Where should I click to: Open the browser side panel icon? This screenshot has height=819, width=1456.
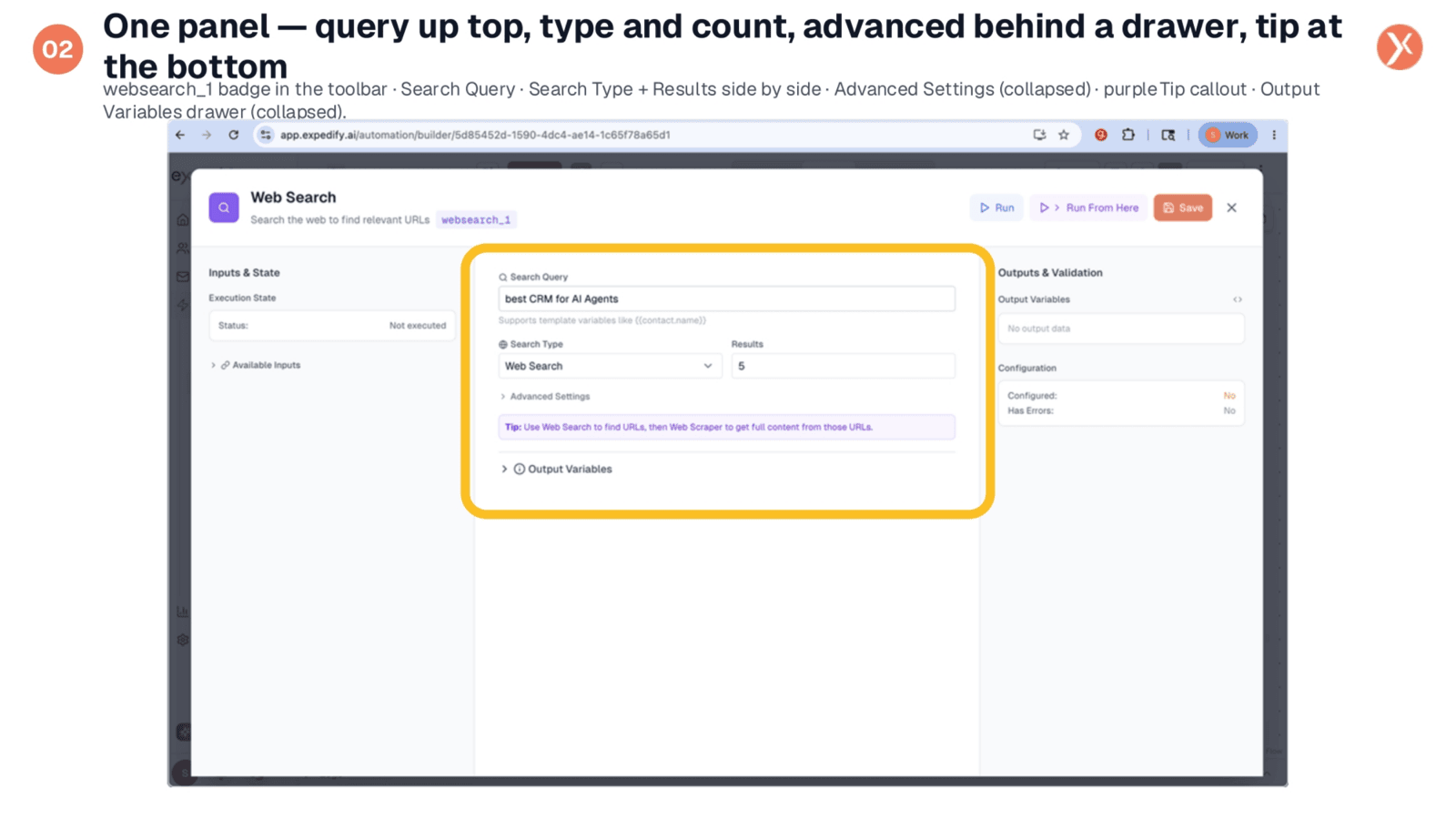1168,135
